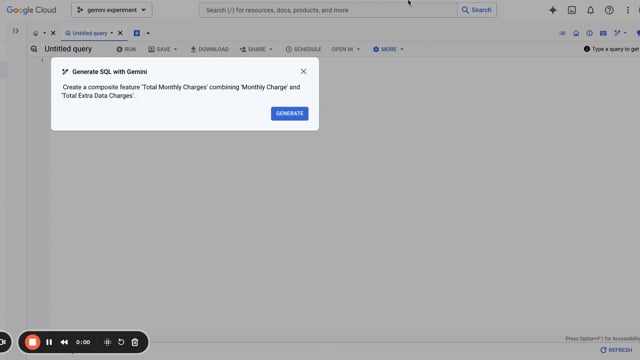This screenshot has height=360, width=640.
Task: Close the home tab
Action: click(x=53, y=33)
